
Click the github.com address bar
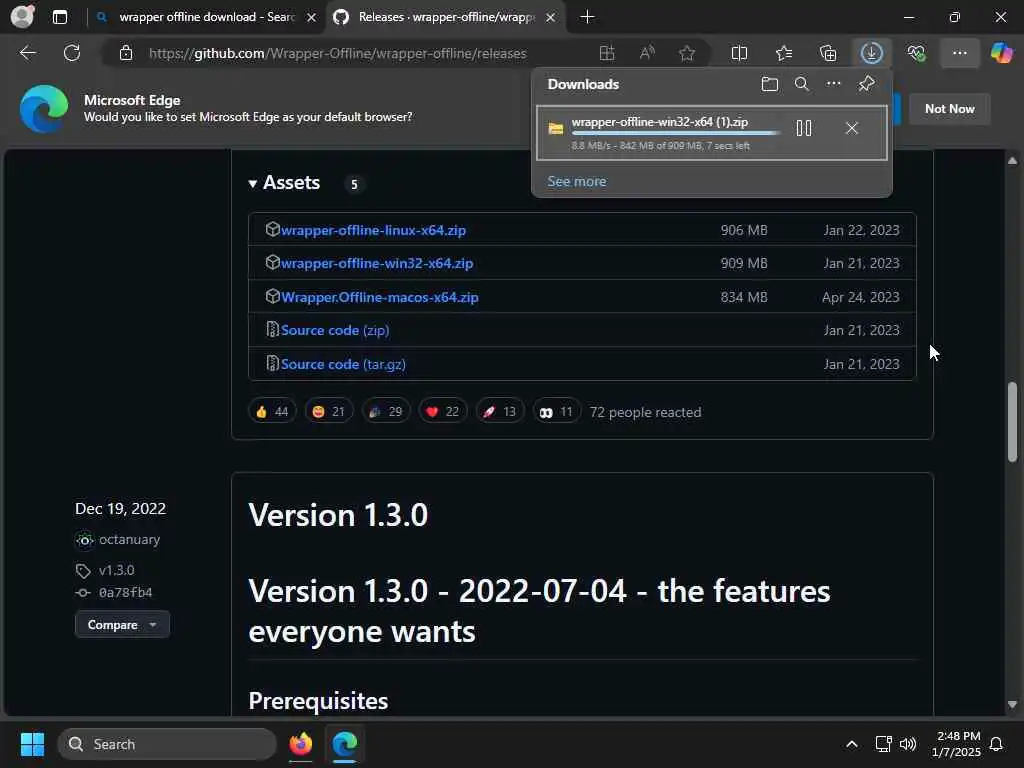[338, 53]
